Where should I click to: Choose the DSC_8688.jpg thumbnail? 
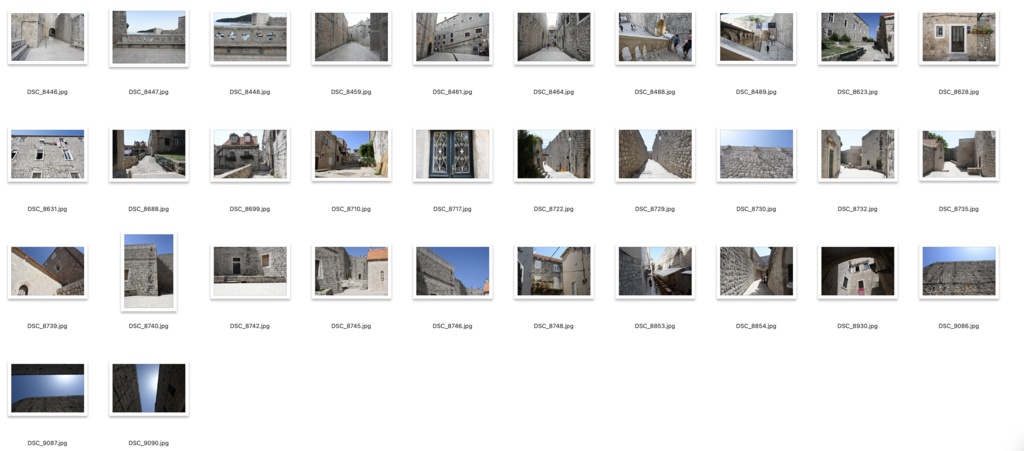(148, 154)
